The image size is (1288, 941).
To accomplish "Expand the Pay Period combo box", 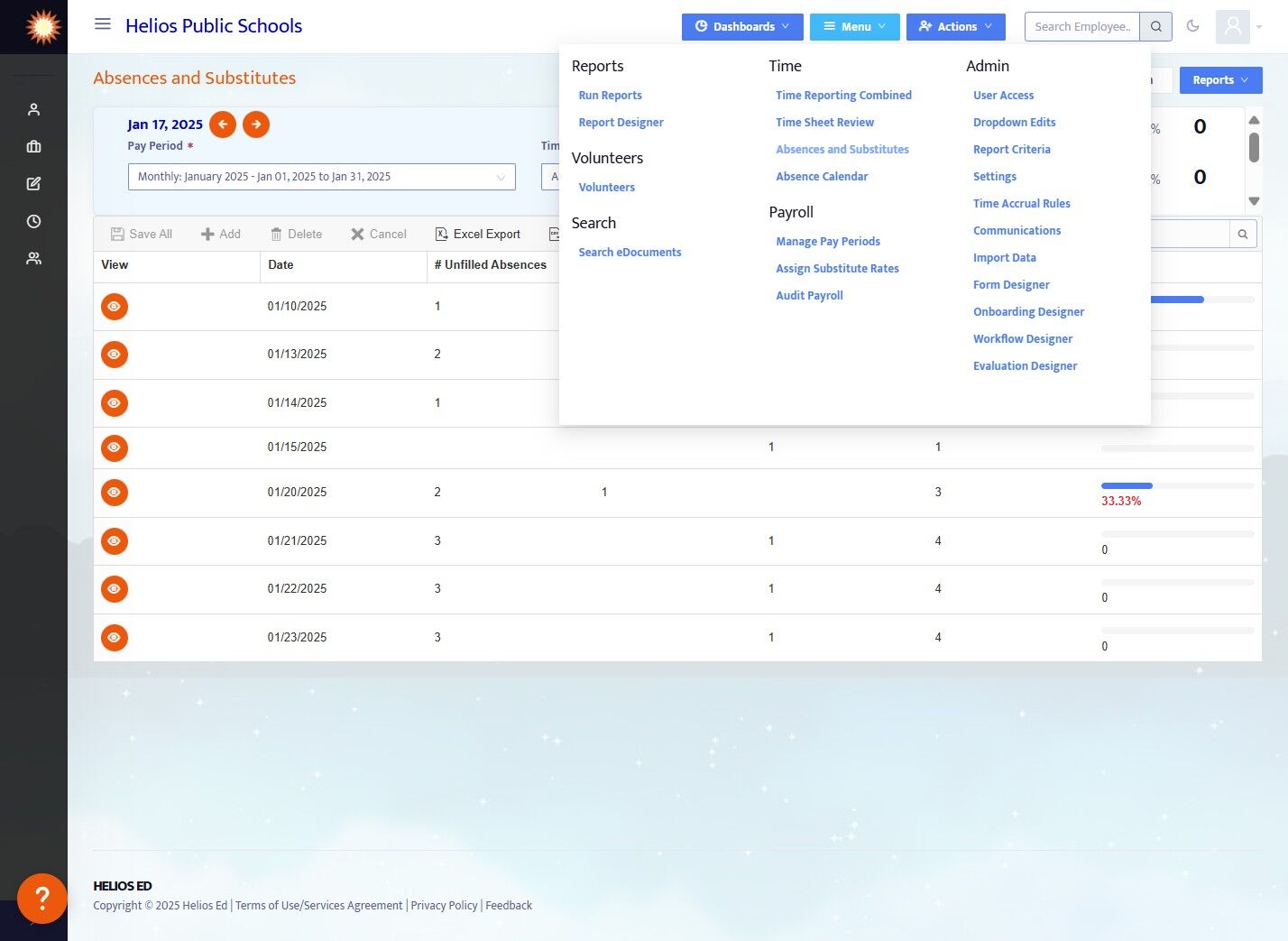I will tap(322, 177).
